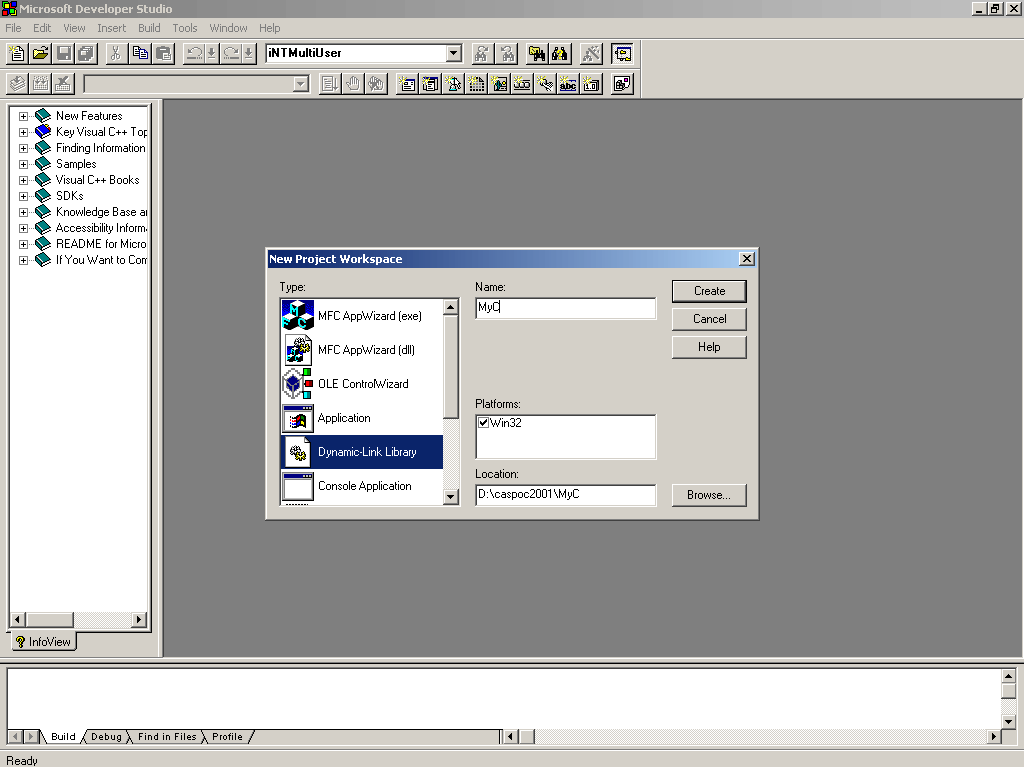Expand the New Features tree node
The height and width of the screenshot is (768, 1024).
pyautogui.click(x=24, y=116)
